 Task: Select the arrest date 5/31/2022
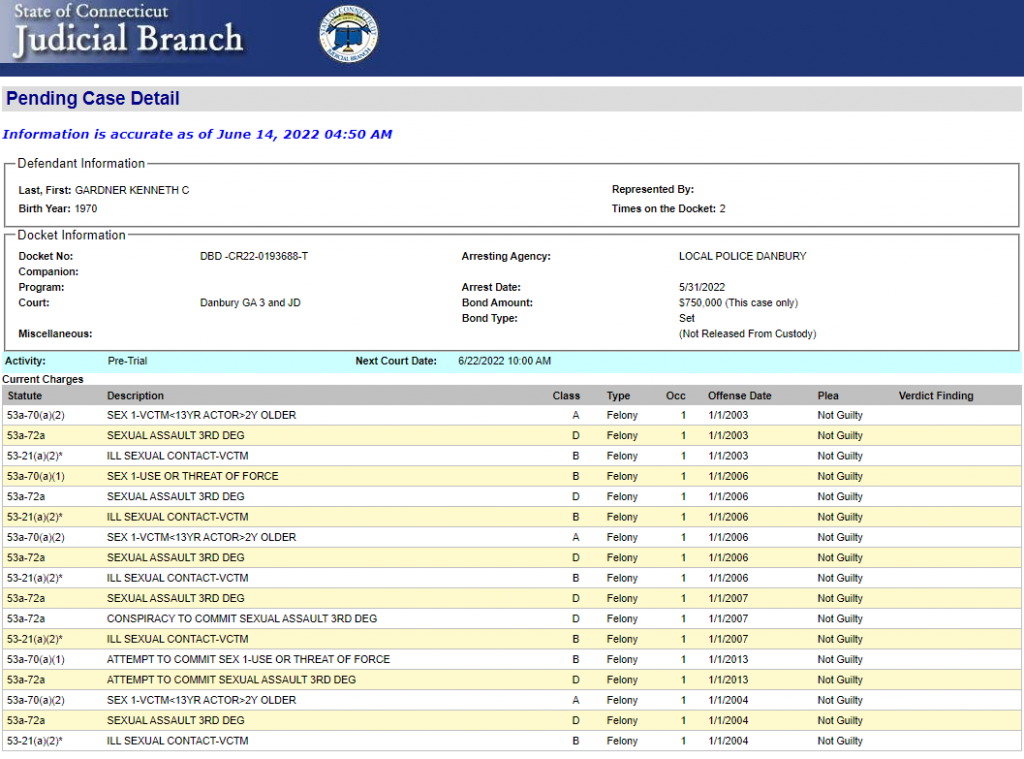coord(701,287)
